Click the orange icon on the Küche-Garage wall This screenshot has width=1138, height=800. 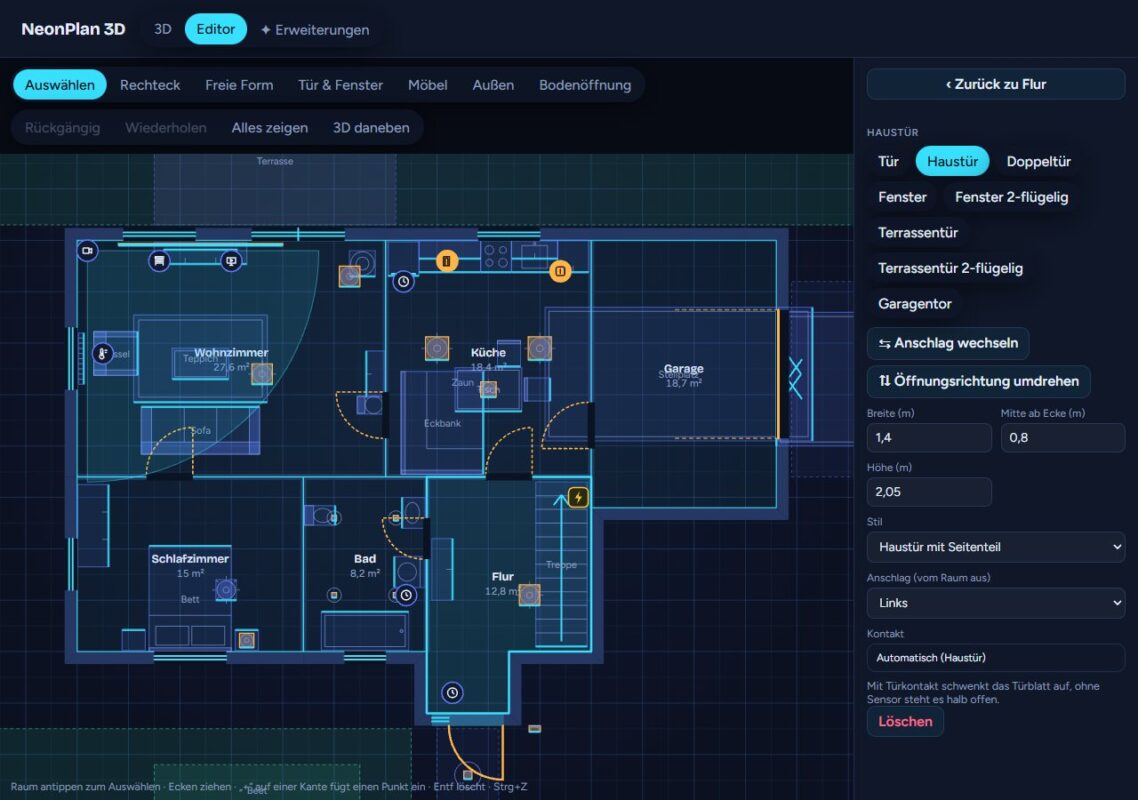tap(560, 272)
